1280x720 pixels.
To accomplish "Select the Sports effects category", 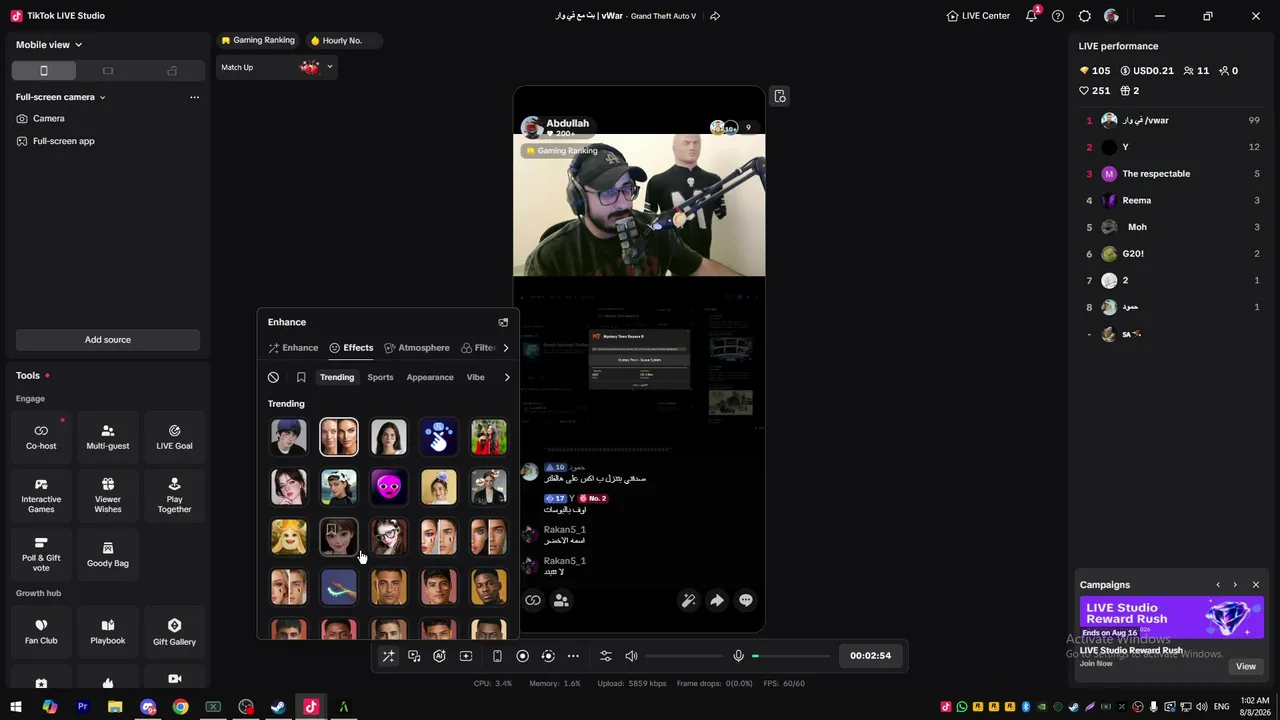I will coord(380,377).
